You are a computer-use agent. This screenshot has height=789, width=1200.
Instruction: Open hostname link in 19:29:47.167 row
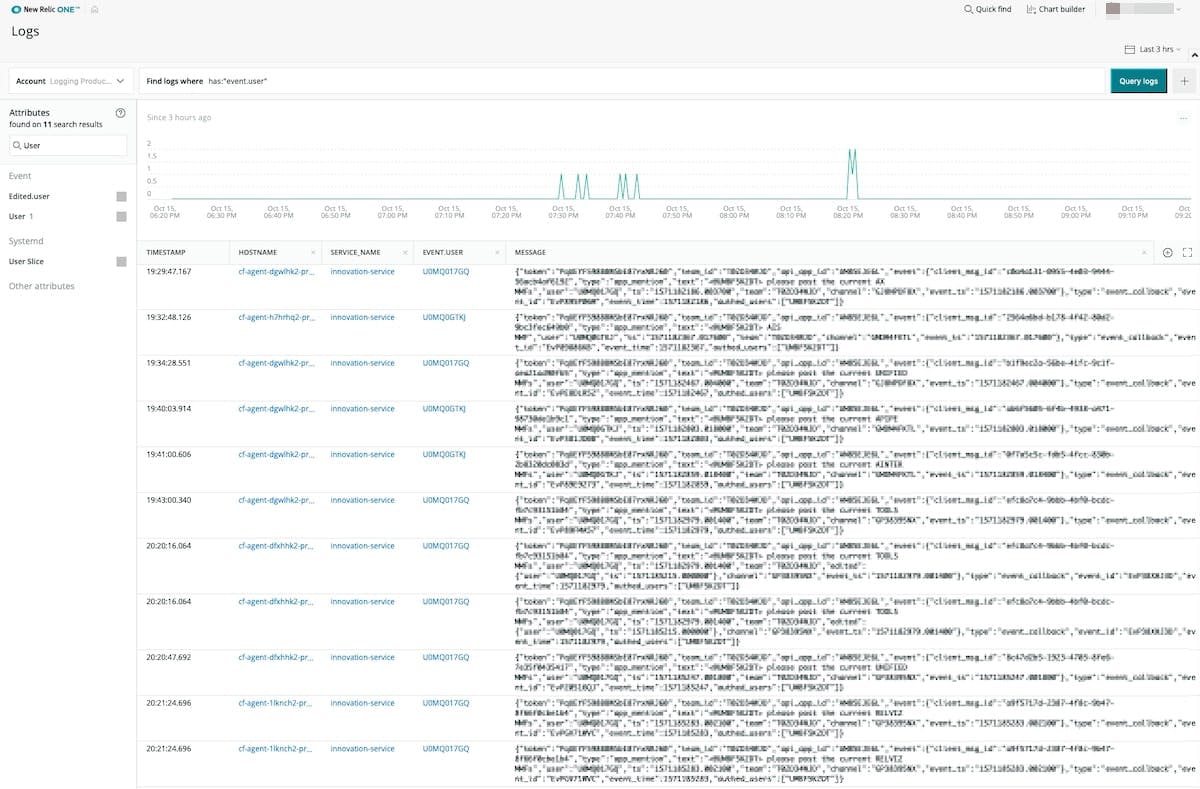tap(276, 271)
